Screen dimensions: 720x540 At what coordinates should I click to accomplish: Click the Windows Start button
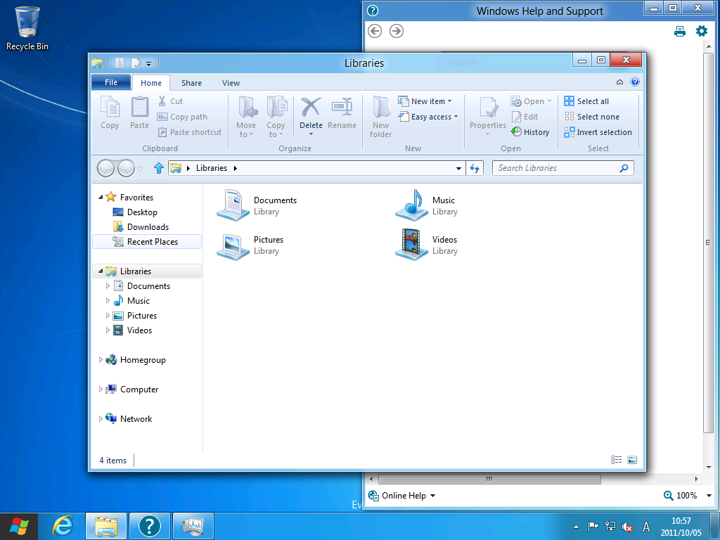pos(19,526)
